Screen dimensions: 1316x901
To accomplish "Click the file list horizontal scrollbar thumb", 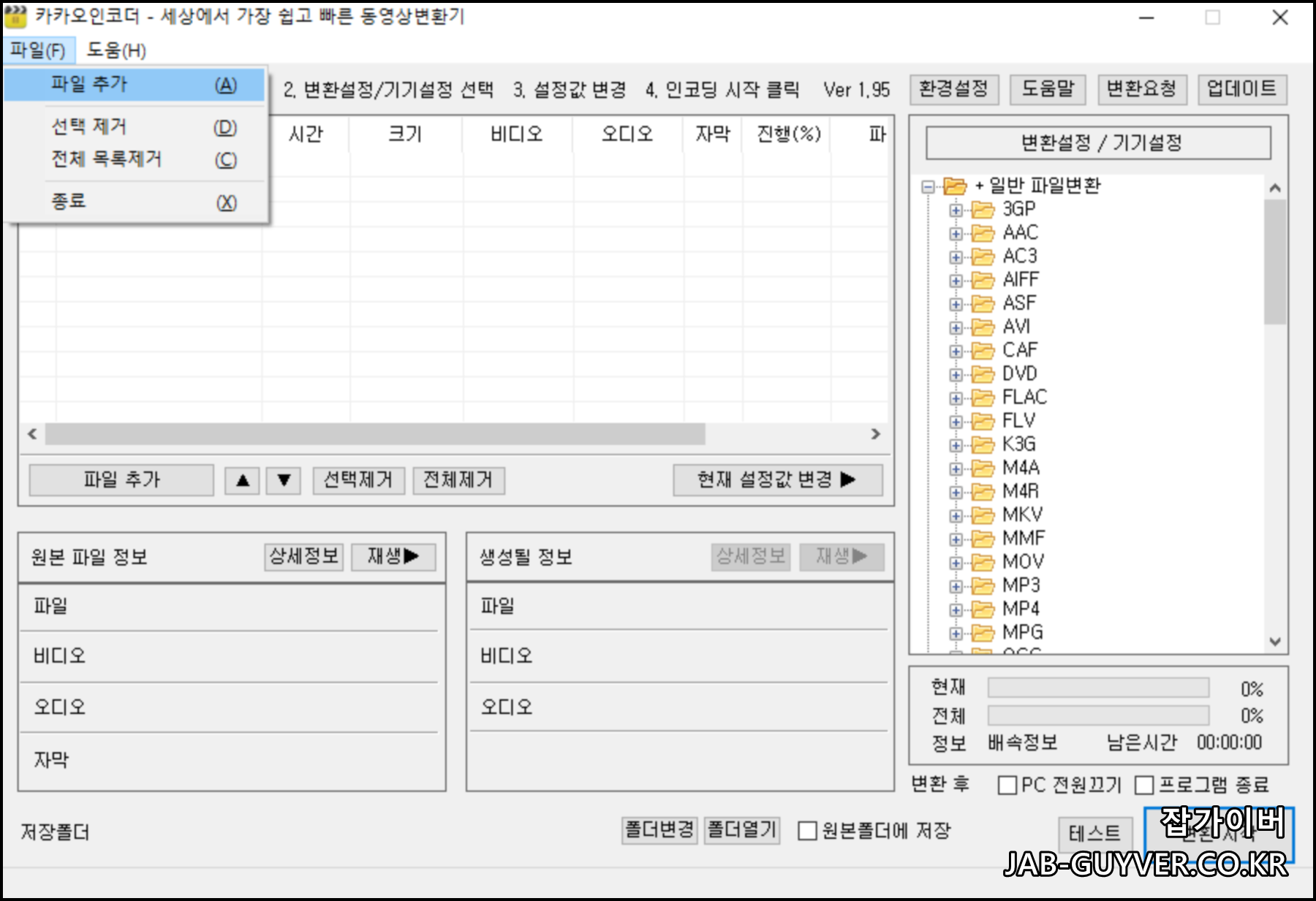I will pos(375,434).
